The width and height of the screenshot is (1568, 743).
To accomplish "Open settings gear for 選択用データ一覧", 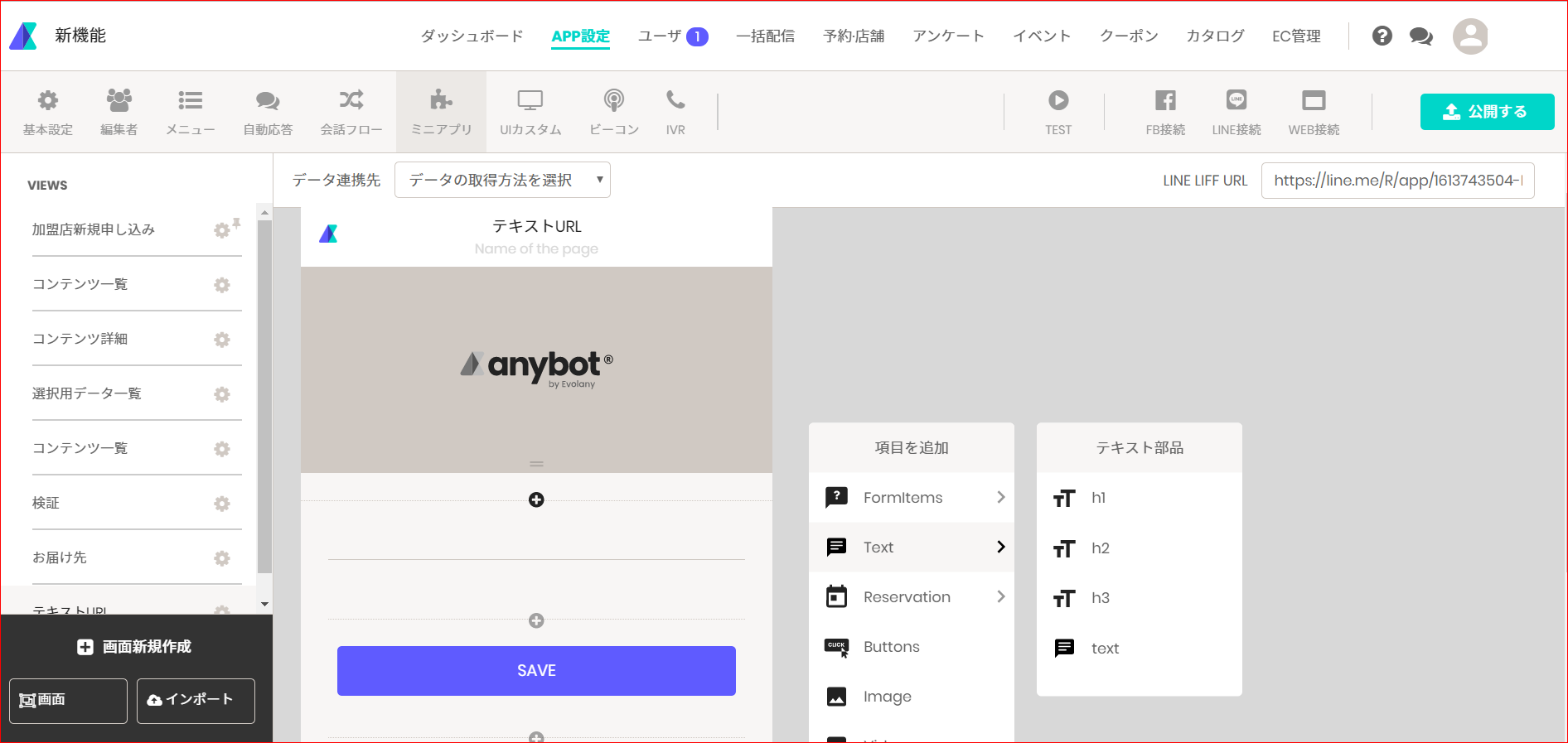I will tap(222, 394).
